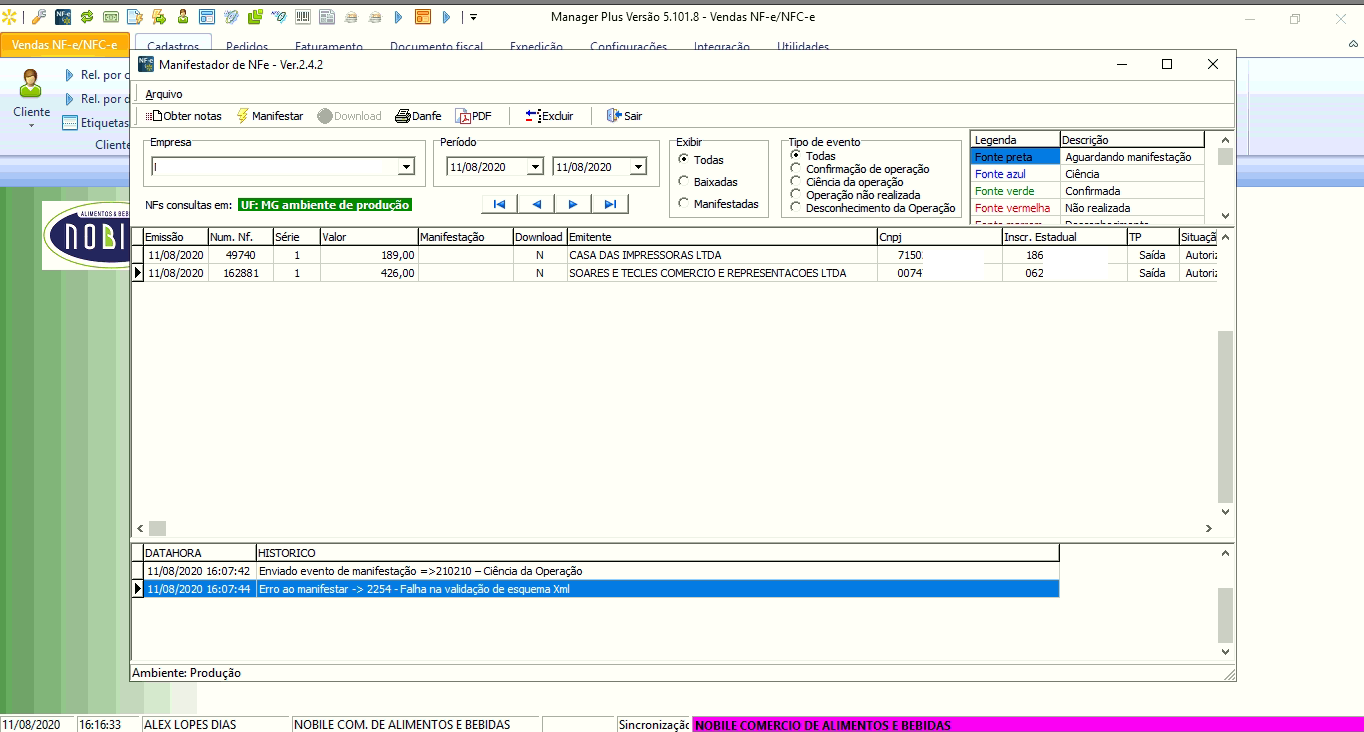Select the CASA DAS IMPRESSORAS LTDA row
The width and height of the screenshot is (1364, 732).
(645, 255)
